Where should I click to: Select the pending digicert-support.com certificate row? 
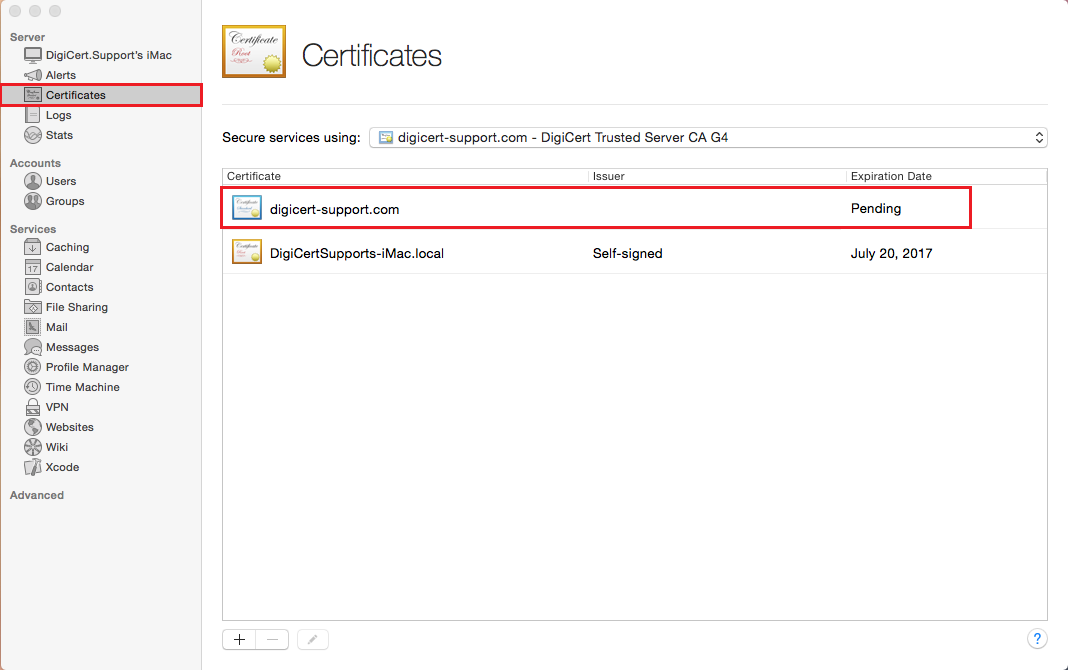tap(595, 209)
